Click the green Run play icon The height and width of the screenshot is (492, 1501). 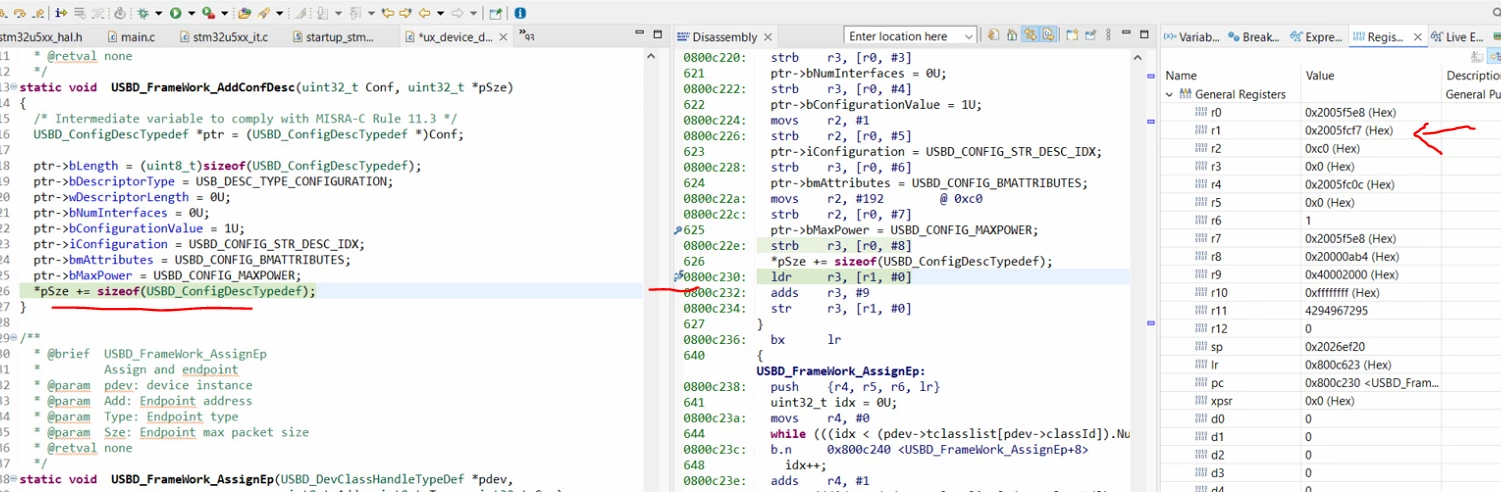coord(176,13)
